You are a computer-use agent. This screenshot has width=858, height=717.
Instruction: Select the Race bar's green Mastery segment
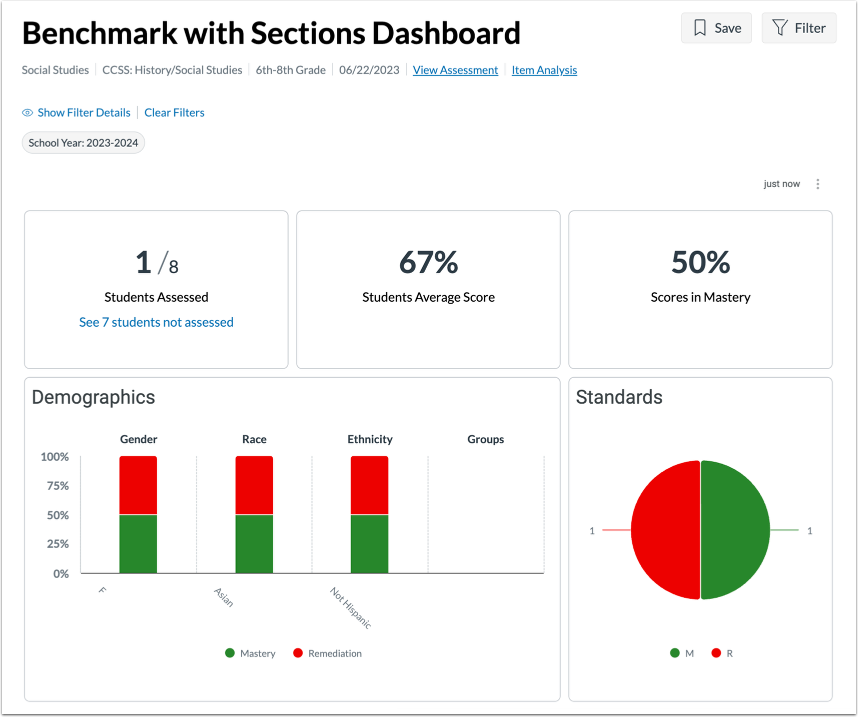(x=254, y=544)
